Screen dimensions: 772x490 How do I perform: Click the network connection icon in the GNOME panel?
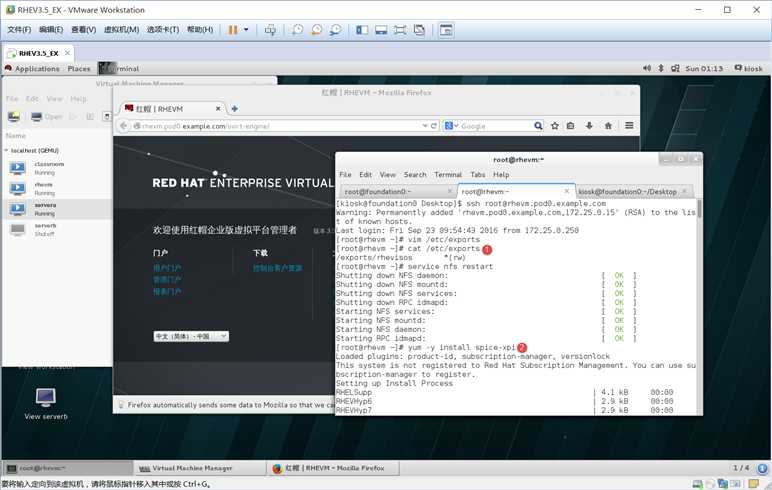(675, 68)
